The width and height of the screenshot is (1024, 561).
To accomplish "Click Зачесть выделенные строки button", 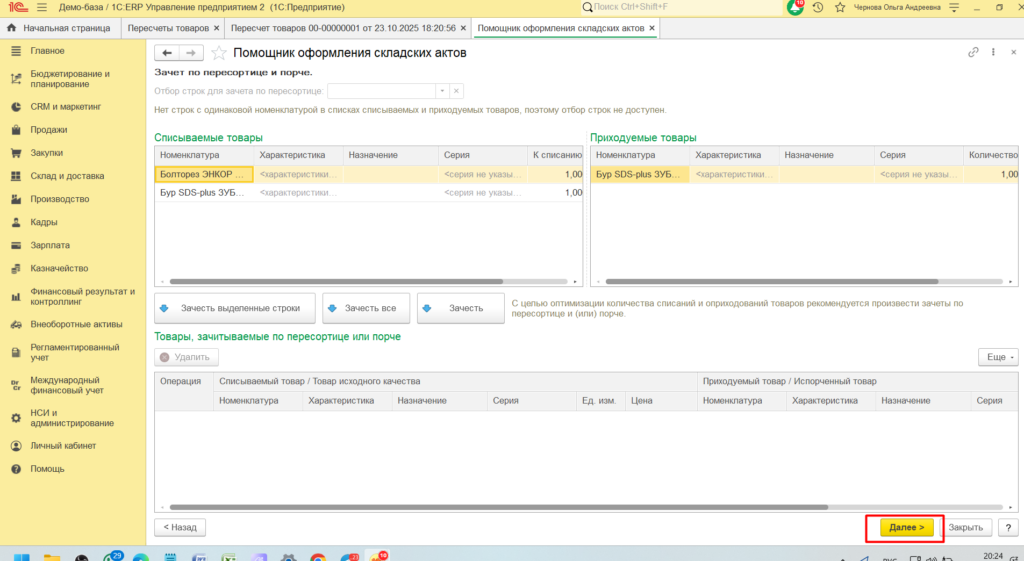I will coord(234,308).
